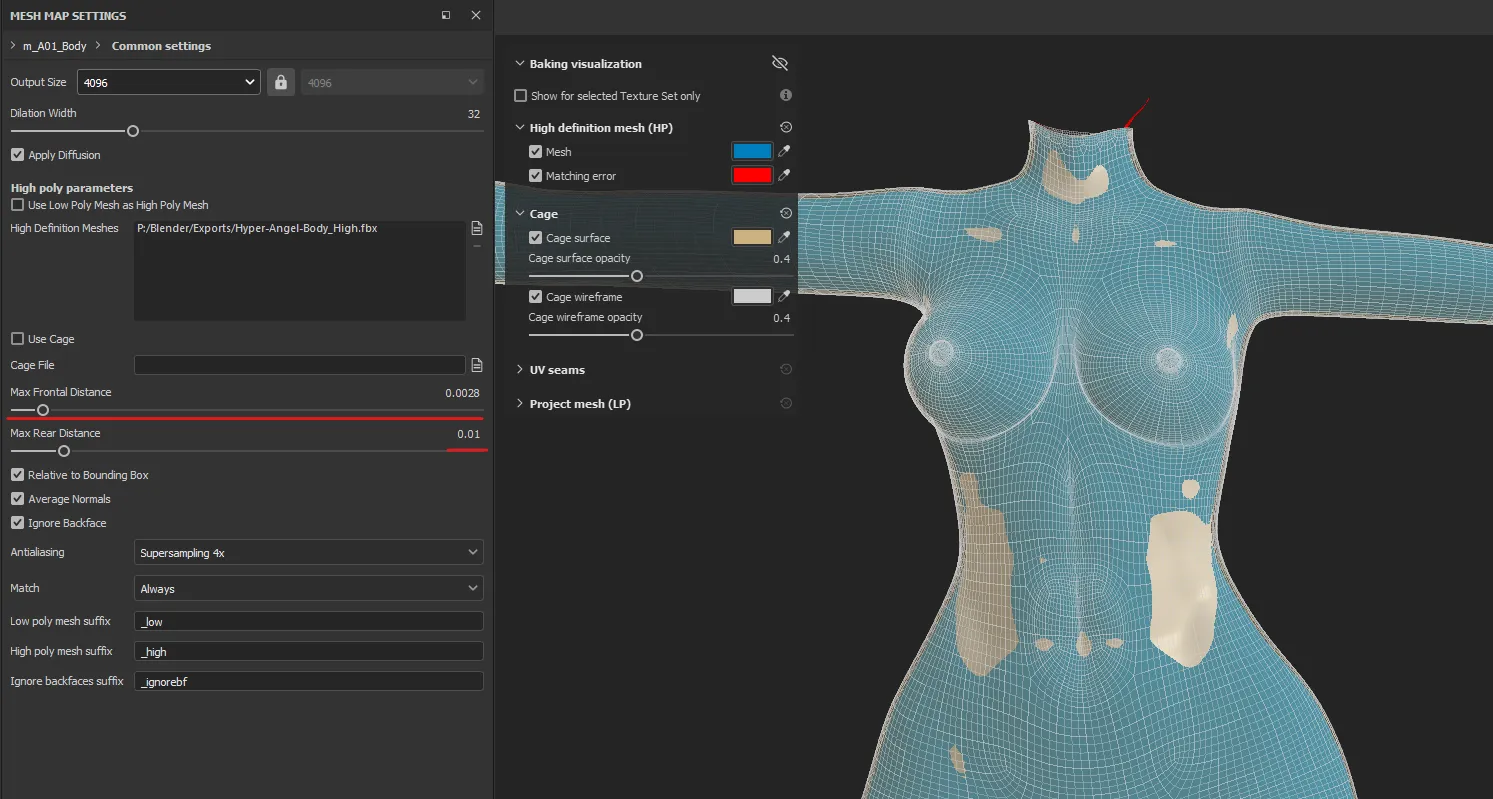Click the Ignore backfaces suffix field
Viewport: 1493px width, 799px height.
coord(308,681)
